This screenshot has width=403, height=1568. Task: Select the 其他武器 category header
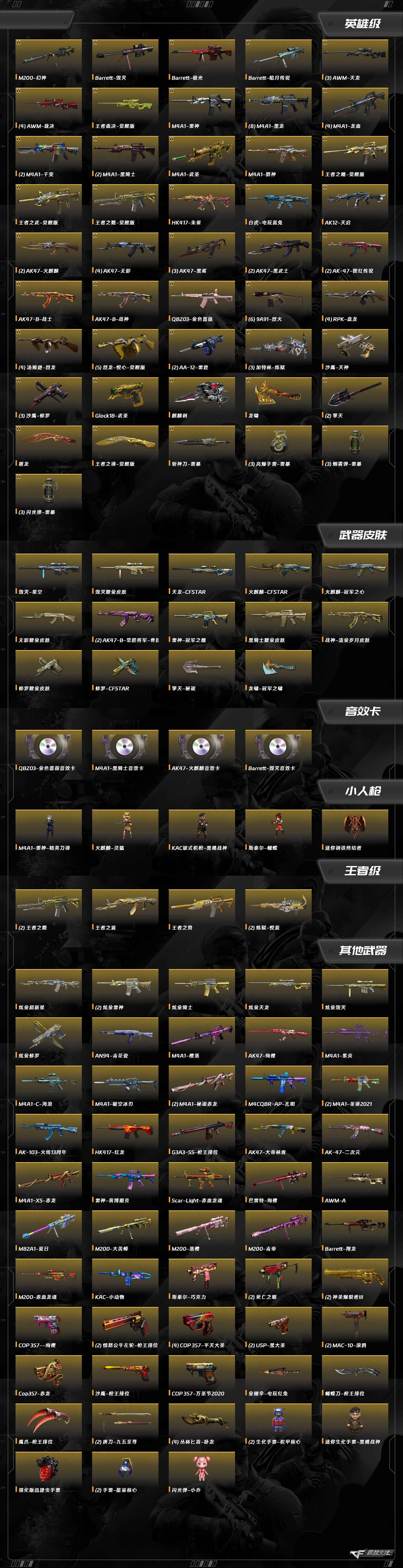click(362, 950)
